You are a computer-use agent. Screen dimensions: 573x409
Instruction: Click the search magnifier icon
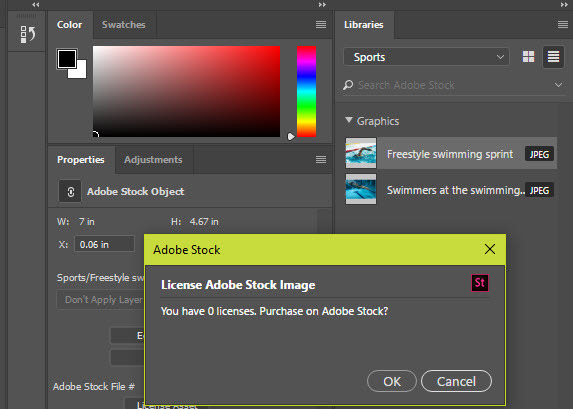348,85
